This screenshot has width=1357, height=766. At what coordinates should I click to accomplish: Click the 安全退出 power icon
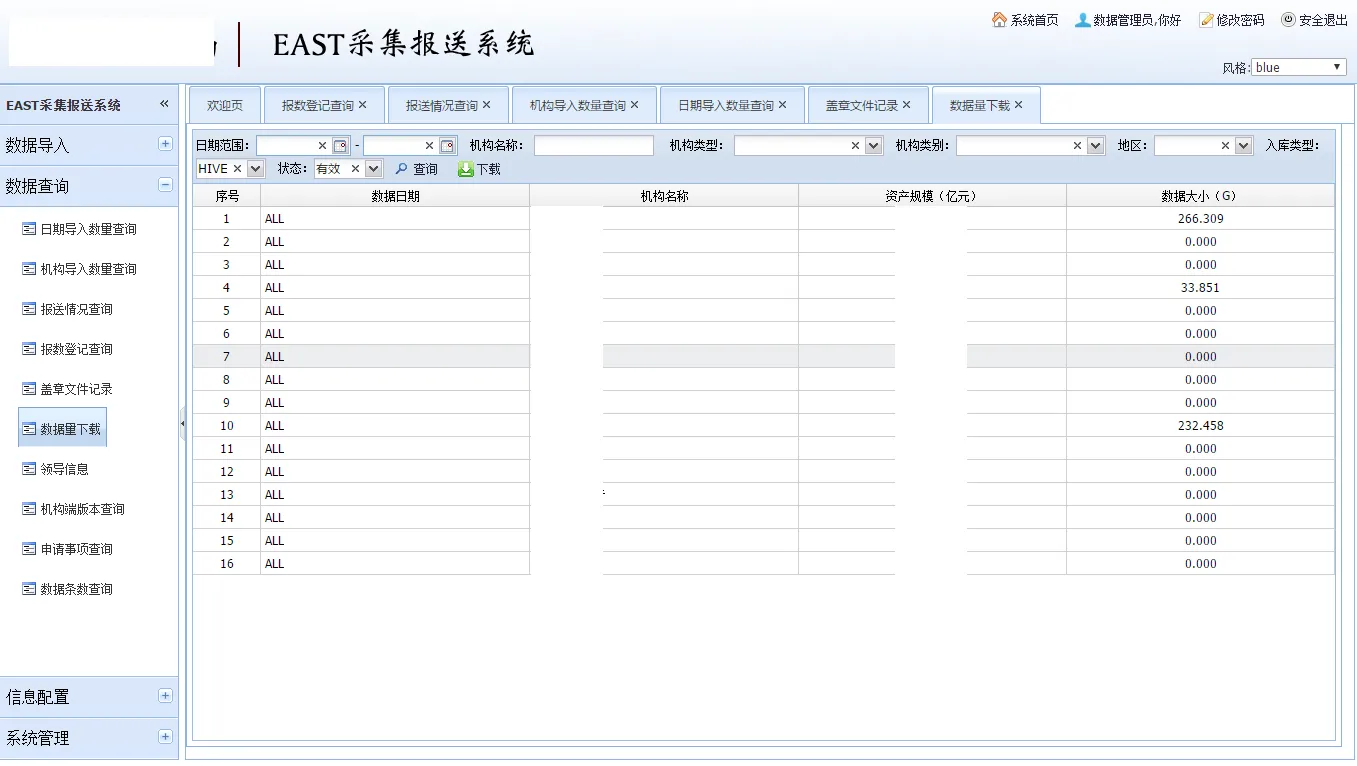pyautogui.click(x=1288, y=20)
